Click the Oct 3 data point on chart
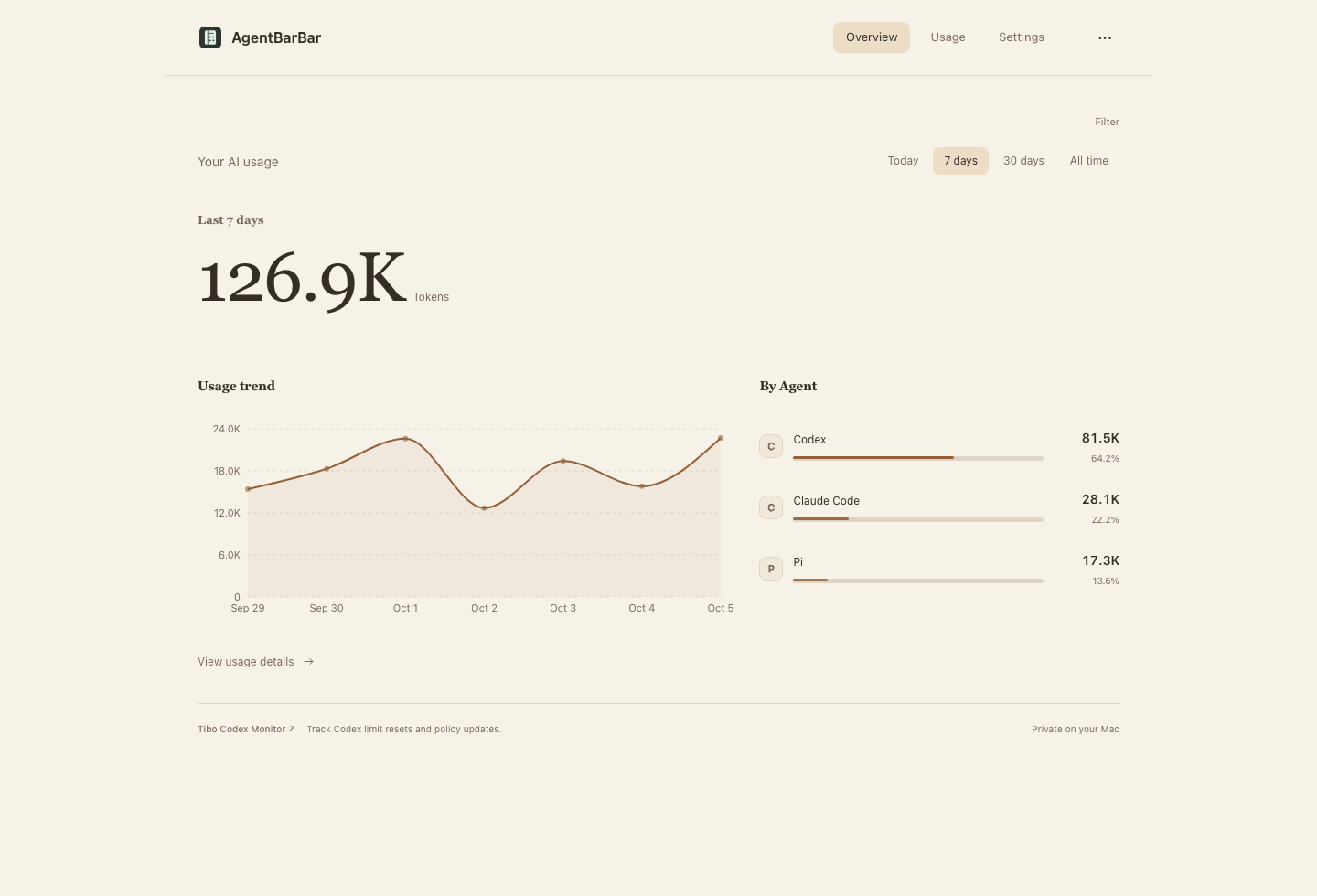Screen dimensions: 1317x896 [562, 461]
